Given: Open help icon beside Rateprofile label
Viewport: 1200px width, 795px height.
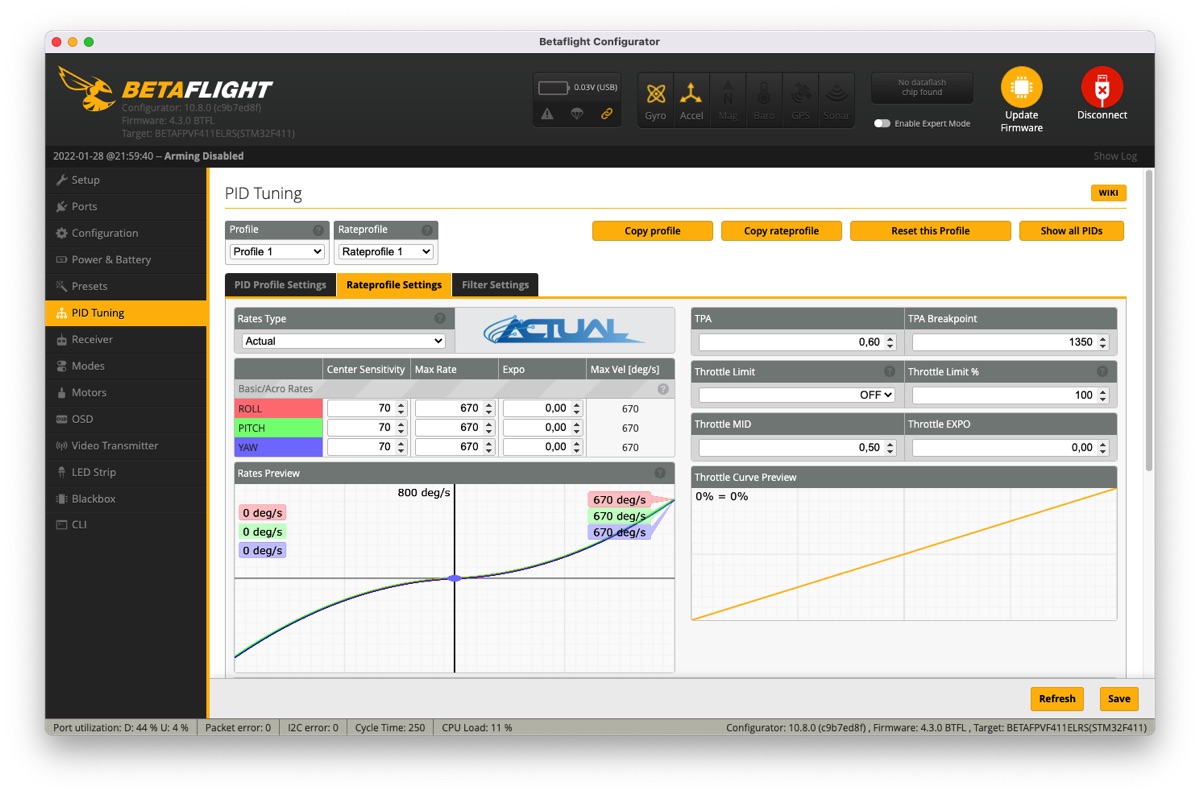Looking at the screenshot, I should click(x=427, y=230).
